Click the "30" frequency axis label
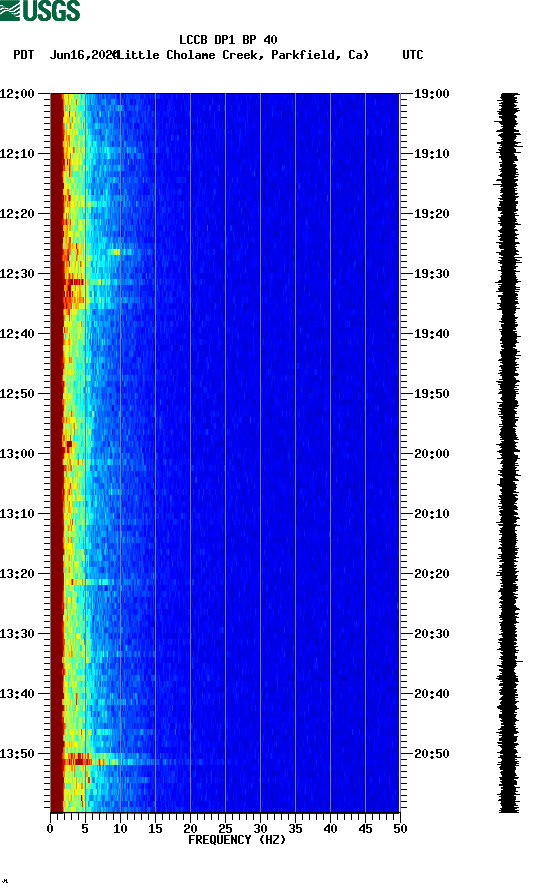The image size is (552, 892). pos(260,829)
